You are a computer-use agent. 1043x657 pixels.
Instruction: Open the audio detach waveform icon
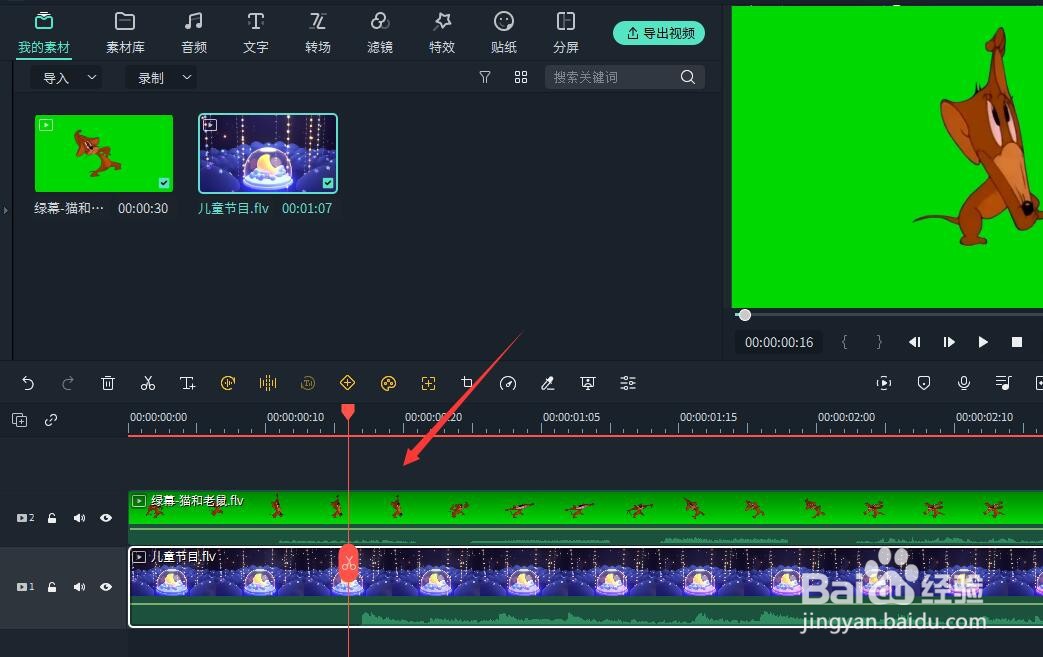click(227, 383)
